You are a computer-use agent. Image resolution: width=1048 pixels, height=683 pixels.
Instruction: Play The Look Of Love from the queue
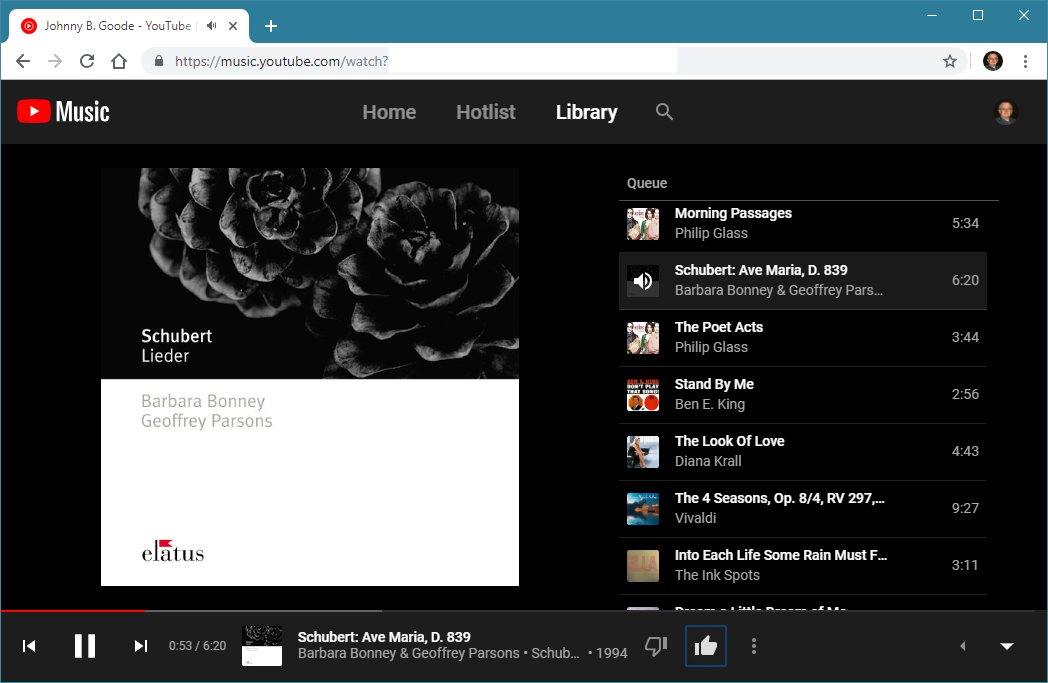(803, 451)
